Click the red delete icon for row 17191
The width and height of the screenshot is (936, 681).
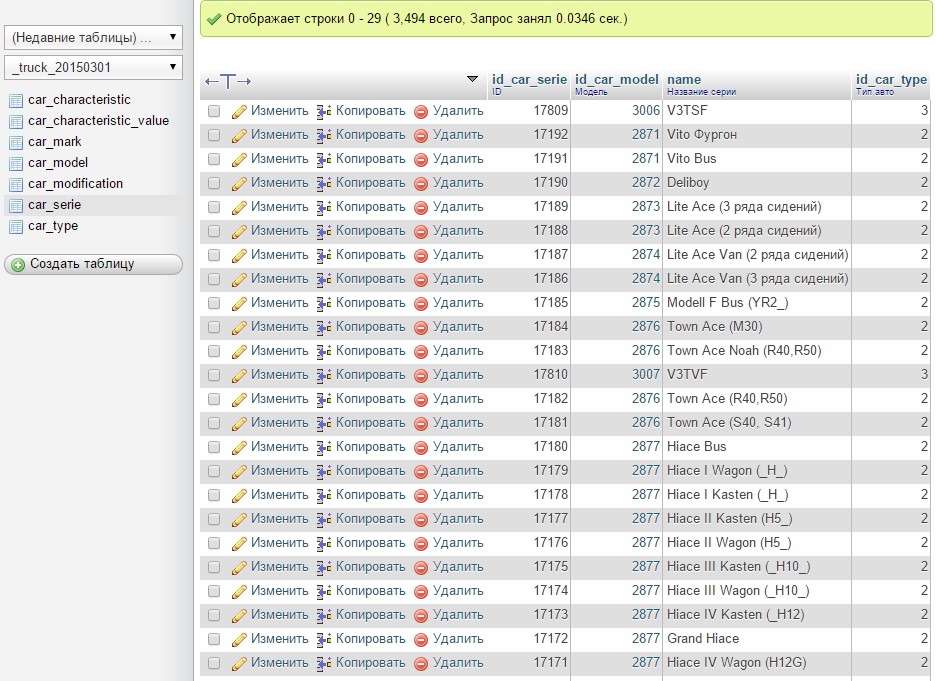click(x=421, y=159)
